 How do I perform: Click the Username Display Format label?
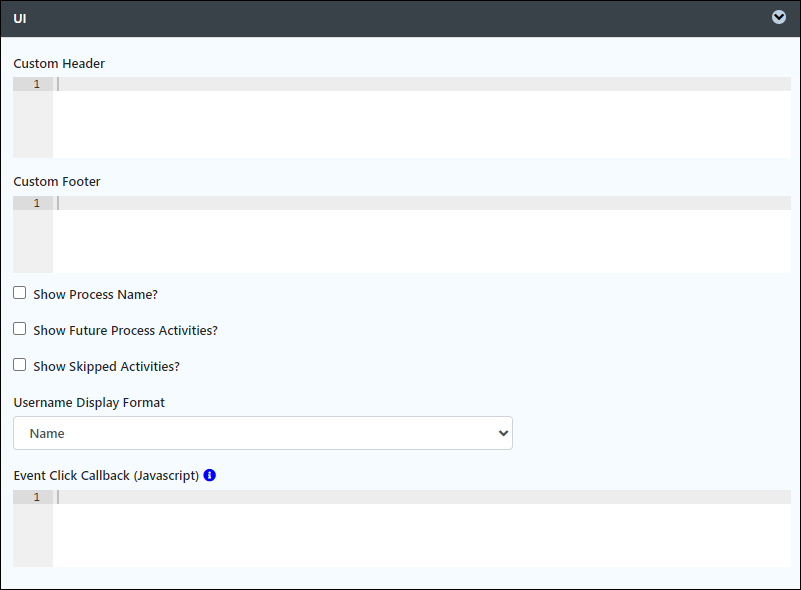pyautogui.click(x=89, y=403)
